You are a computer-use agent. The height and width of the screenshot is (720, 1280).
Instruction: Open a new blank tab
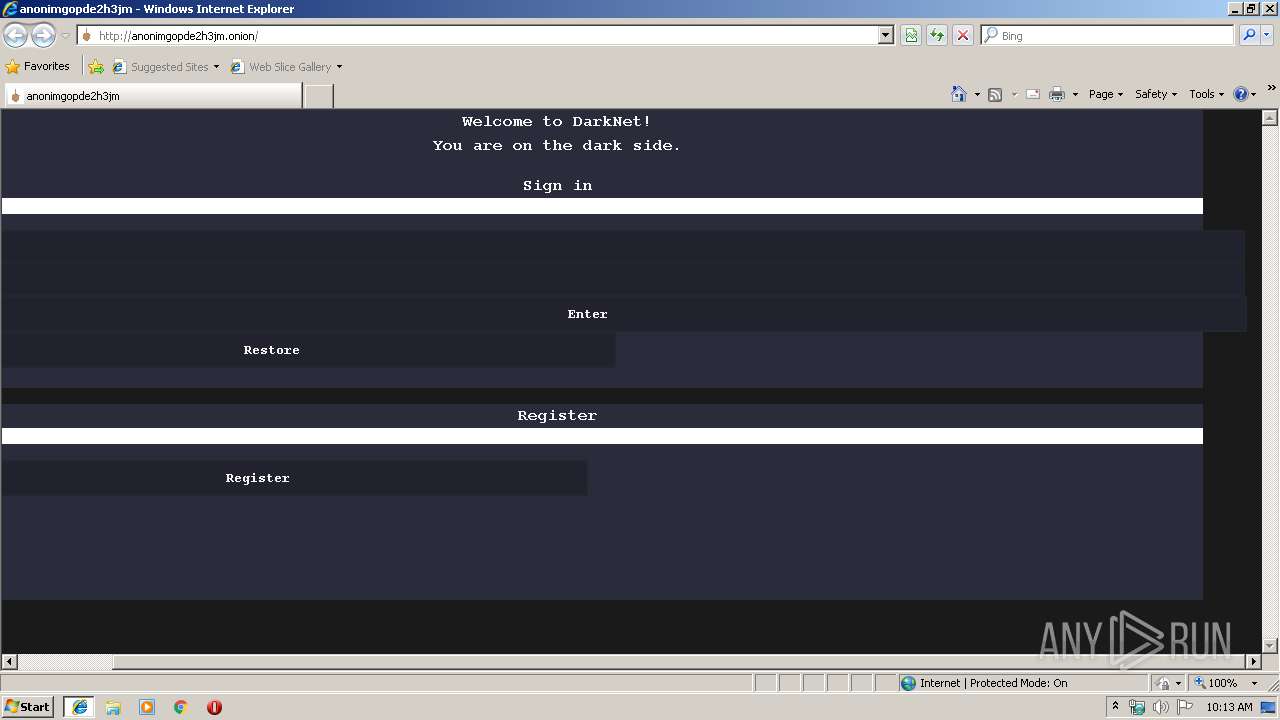click(318, 96)
